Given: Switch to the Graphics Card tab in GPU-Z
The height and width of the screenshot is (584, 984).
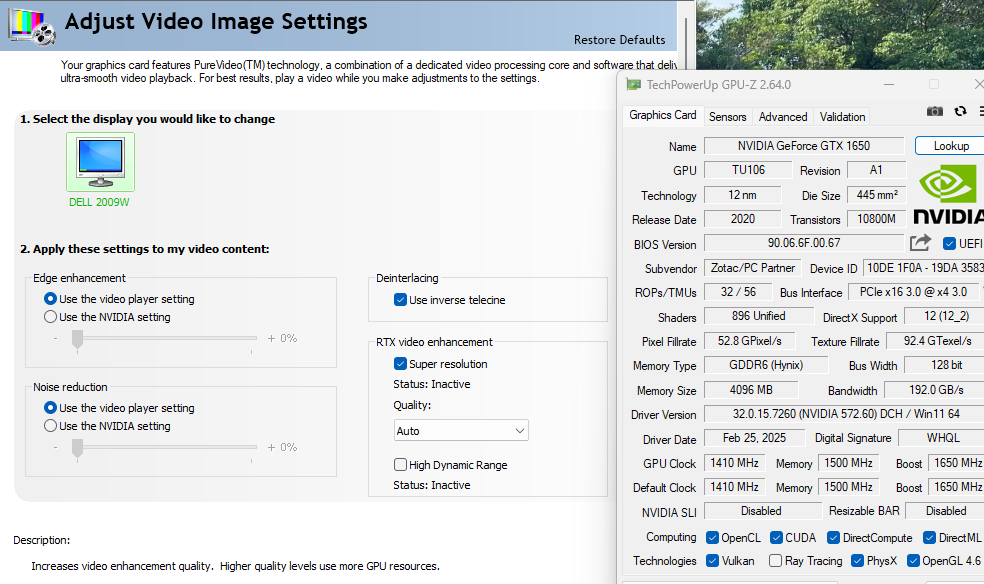Looking at the screenshot, I should pyautogui.click(x=663, y=115).
